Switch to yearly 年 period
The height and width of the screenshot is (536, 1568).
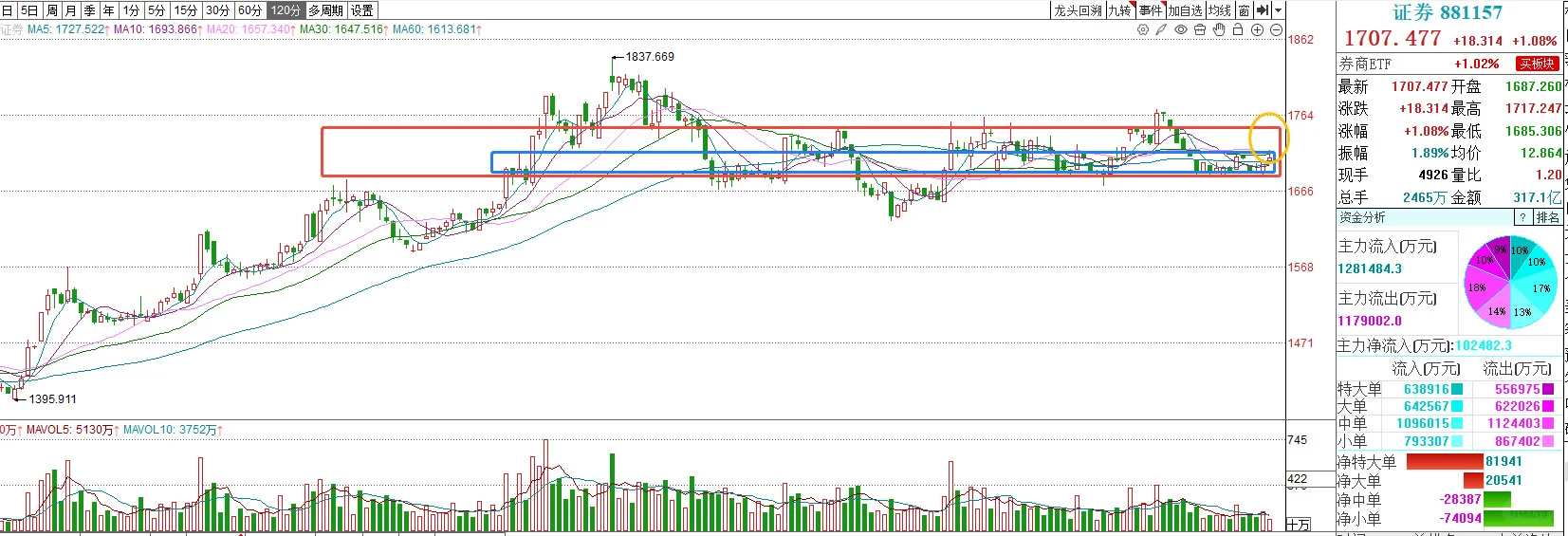tap(109, 10)
